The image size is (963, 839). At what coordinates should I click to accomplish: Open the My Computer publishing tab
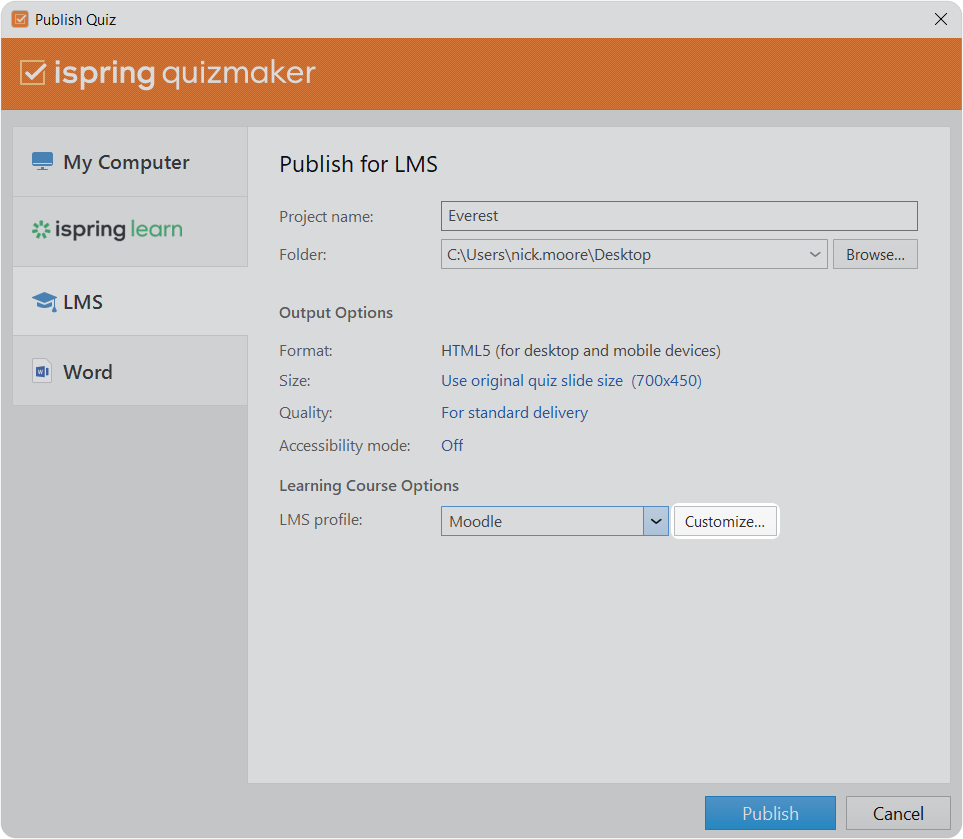pos(130,162)
